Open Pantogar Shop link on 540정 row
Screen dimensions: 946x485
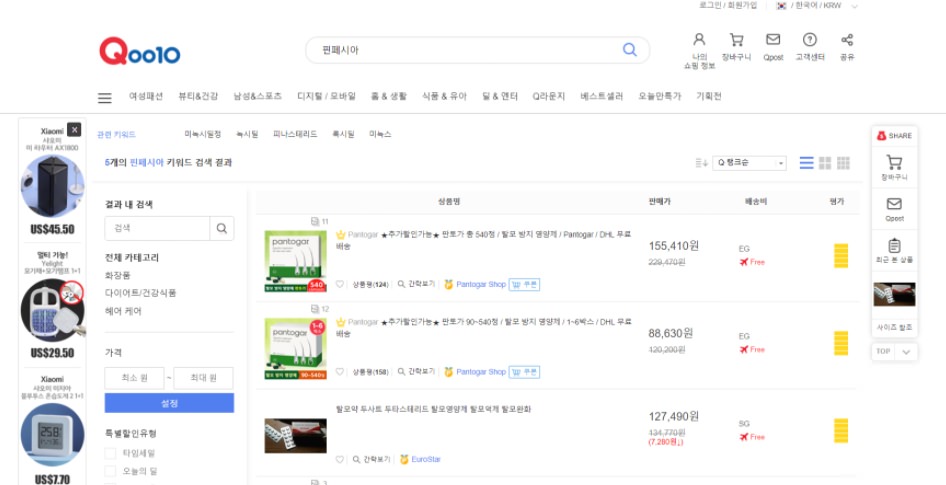(481, 284)
